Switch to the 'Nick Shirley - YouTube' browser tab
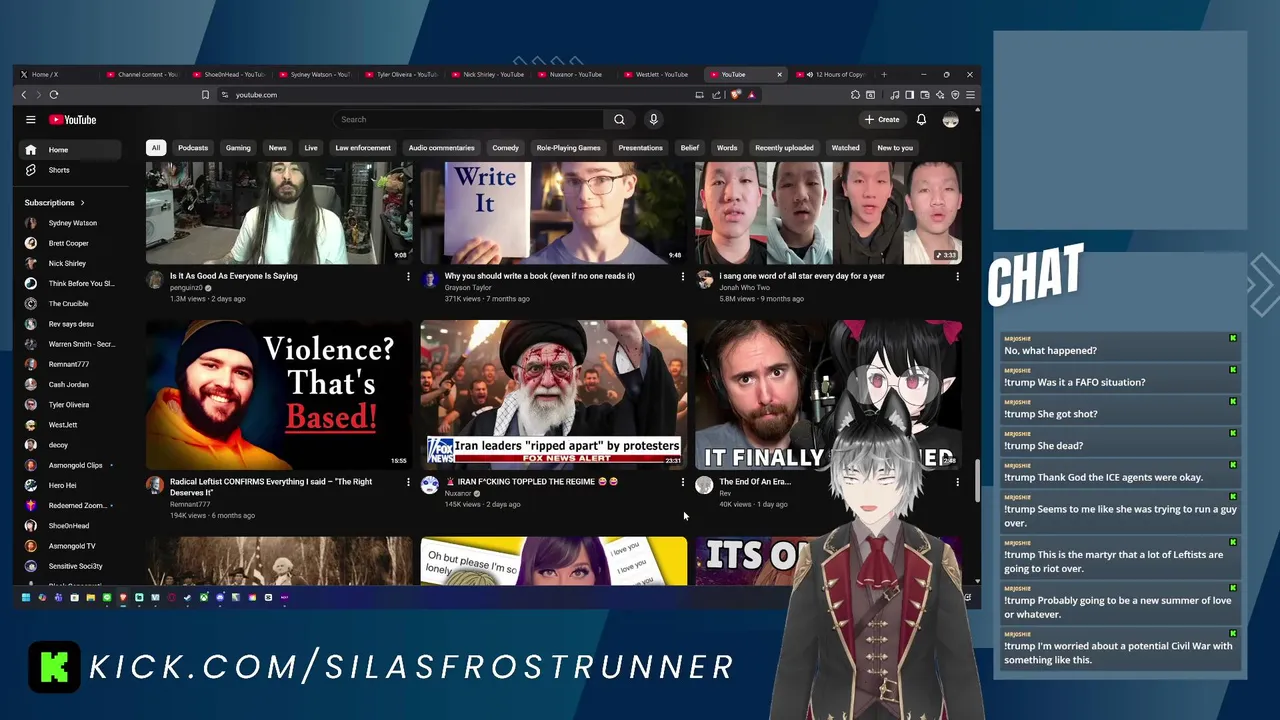The image size is (1280, 720). pyautogui.click(x=488, y=74)
